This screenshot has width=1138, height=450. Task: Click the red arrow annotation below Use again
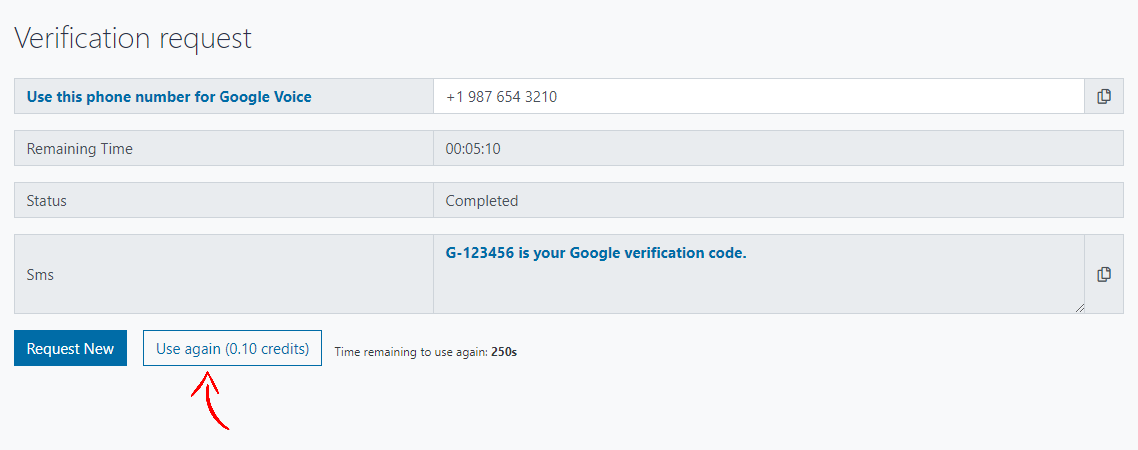(211, 400)
